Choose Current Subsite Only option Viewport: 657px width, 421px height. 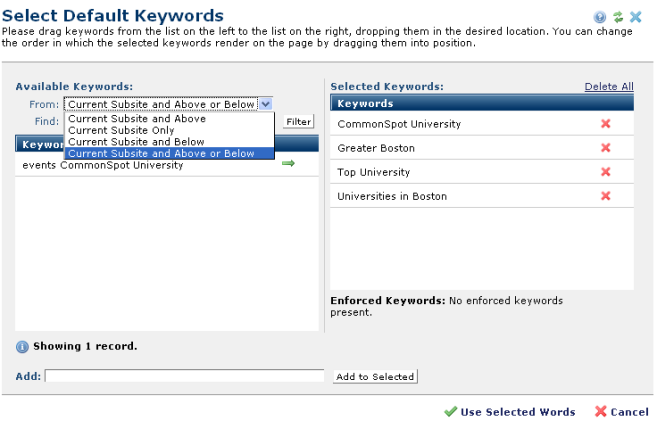pos(121,130)
